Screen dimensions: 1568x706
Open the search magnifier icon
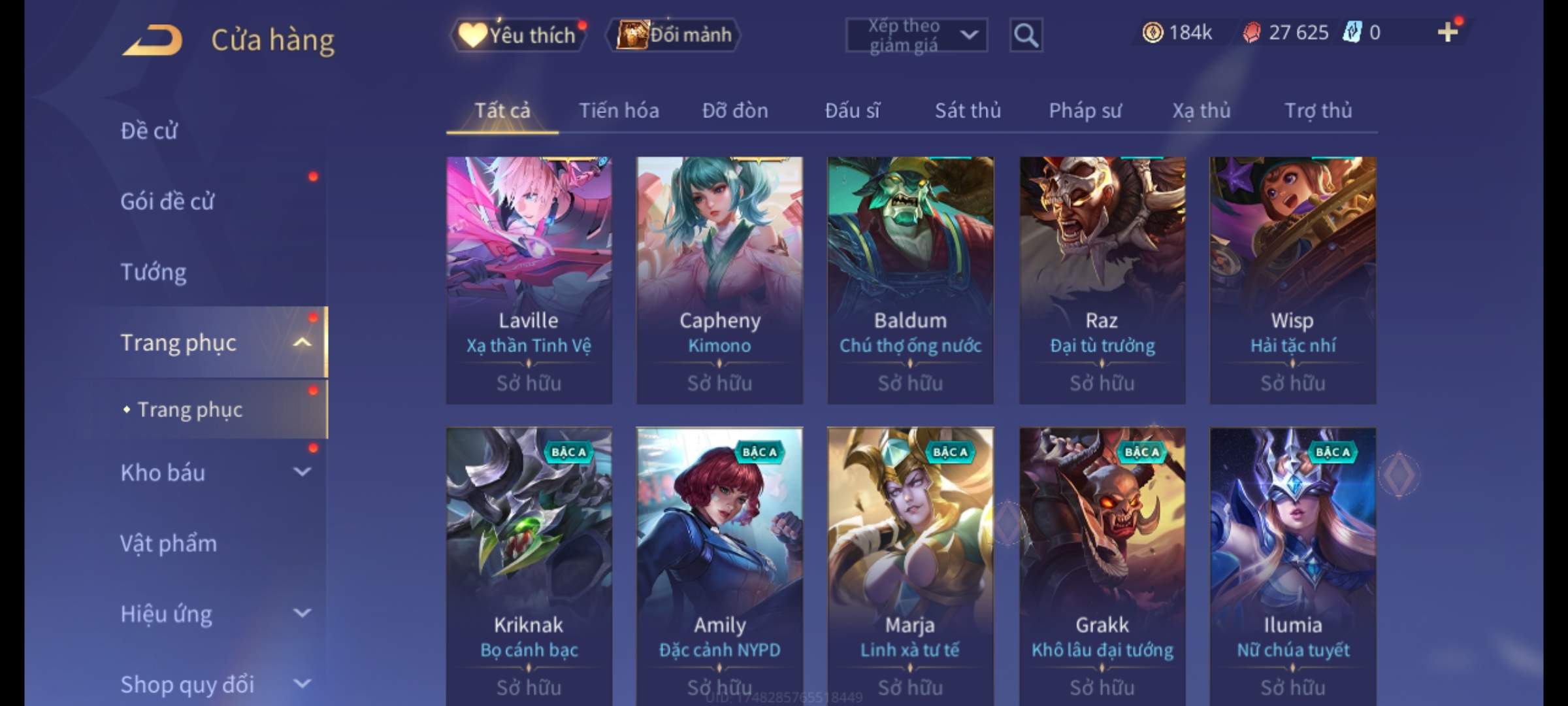(x=1026, y=35)
